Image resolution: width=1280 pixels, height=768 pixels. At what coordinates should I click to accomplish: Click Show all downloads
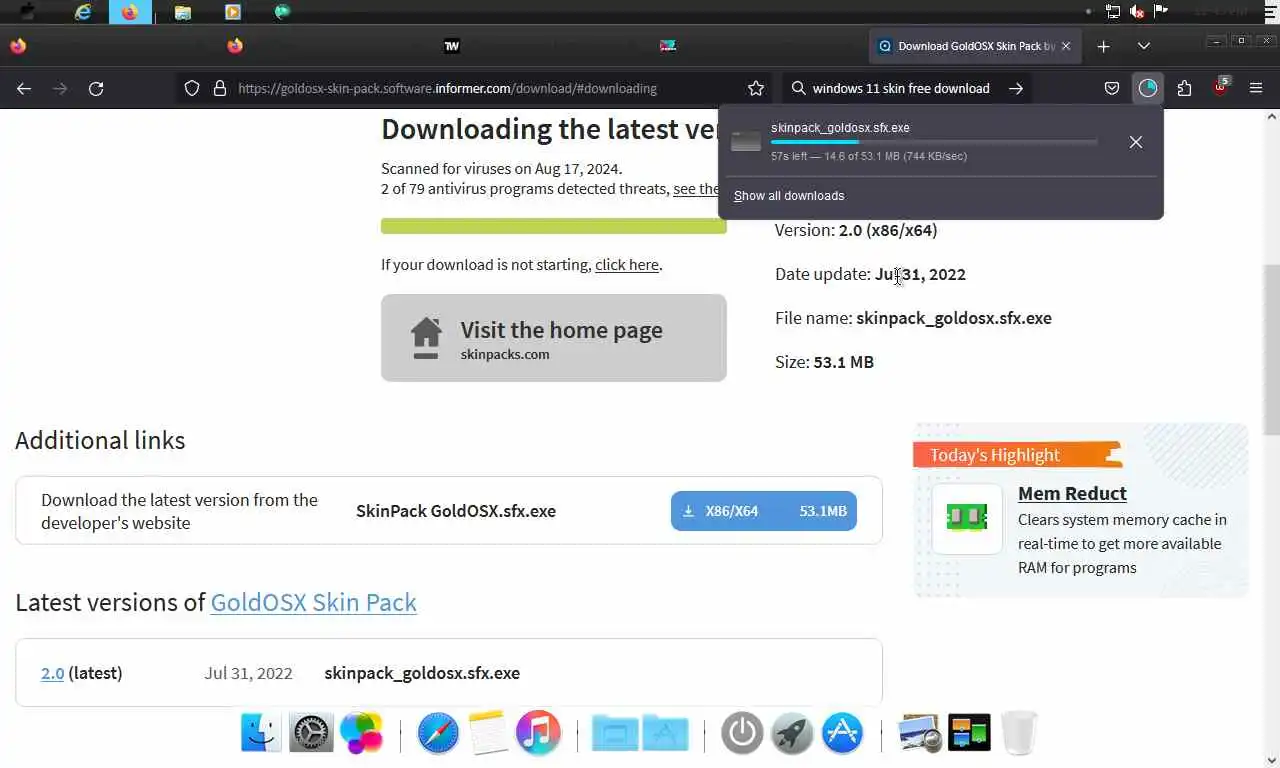(x=789, y=196)
